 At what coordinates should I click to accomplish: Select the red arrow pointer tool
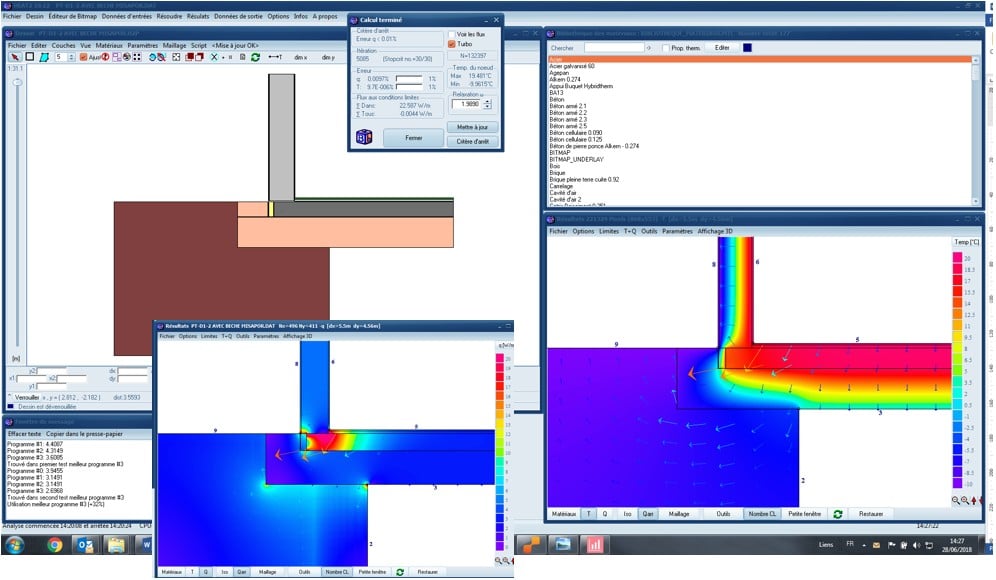click(13, 57)
